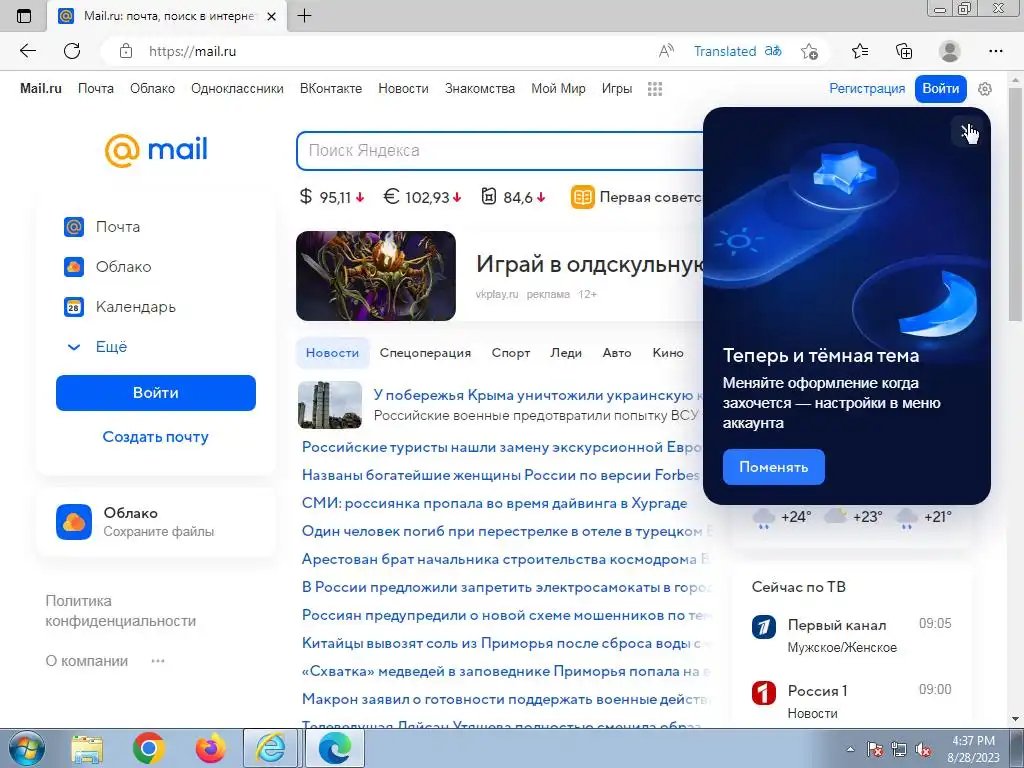Viewport: 1024px width, 768px height.
Task: Click the dollar exchange rate 95,11
Action: [332, 197]
